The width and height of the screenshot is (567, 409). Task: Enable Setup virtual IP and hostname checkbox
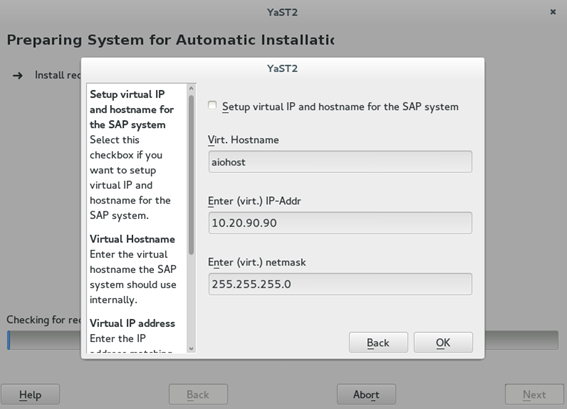click(x=212, y=106)
